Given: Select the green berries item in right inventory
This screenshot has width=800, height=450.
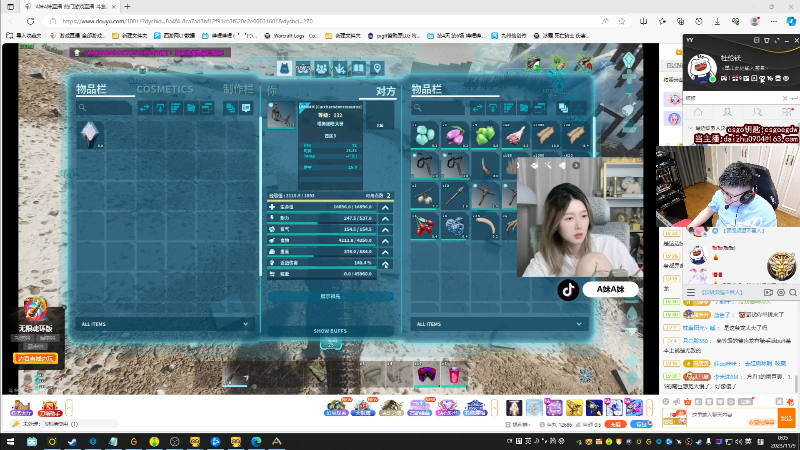Looking at the screenshot, I should pos(485,135).
